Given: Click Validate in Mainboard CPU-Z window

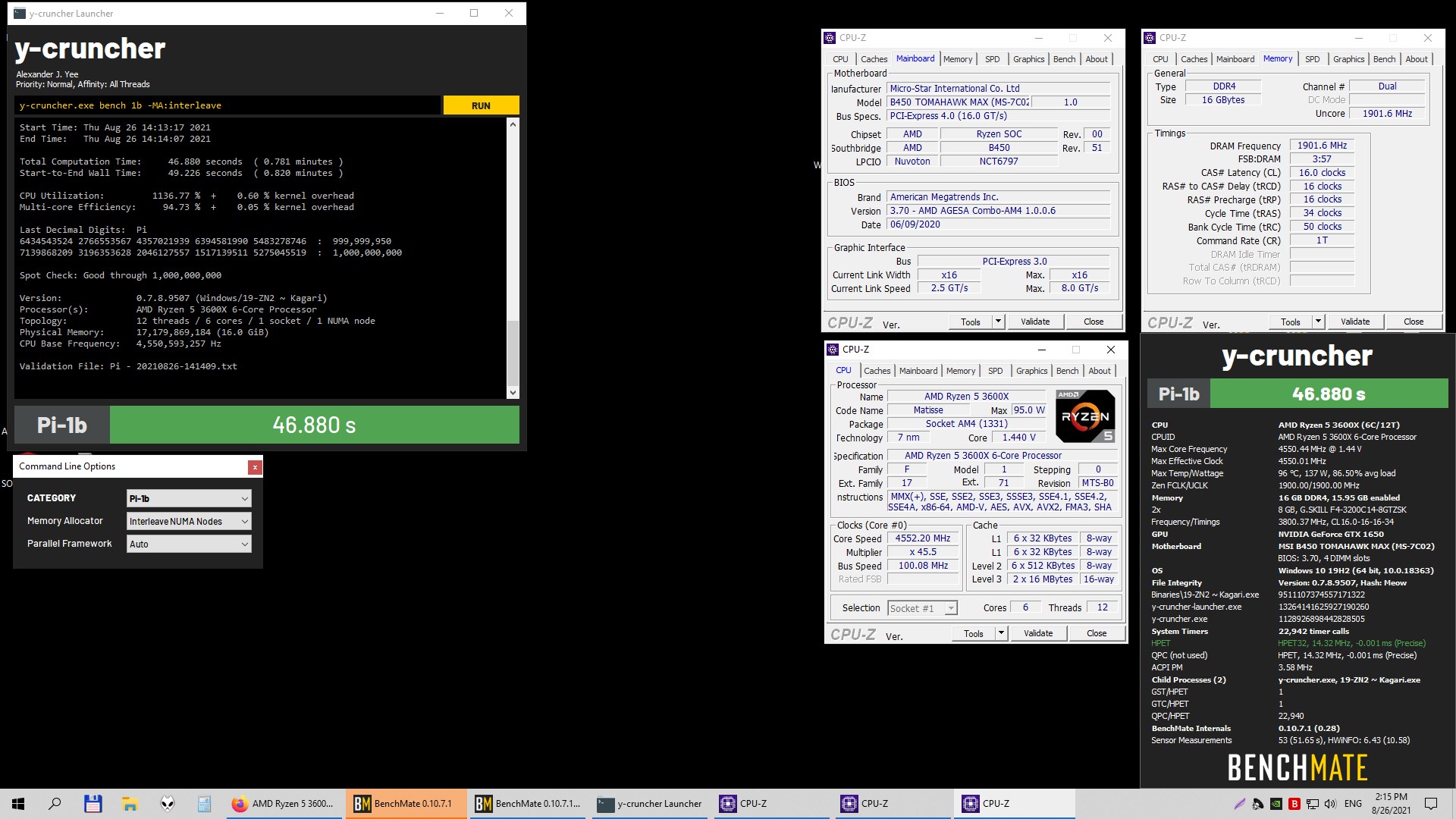Looking at the screenshot, I should [1035, 322].
